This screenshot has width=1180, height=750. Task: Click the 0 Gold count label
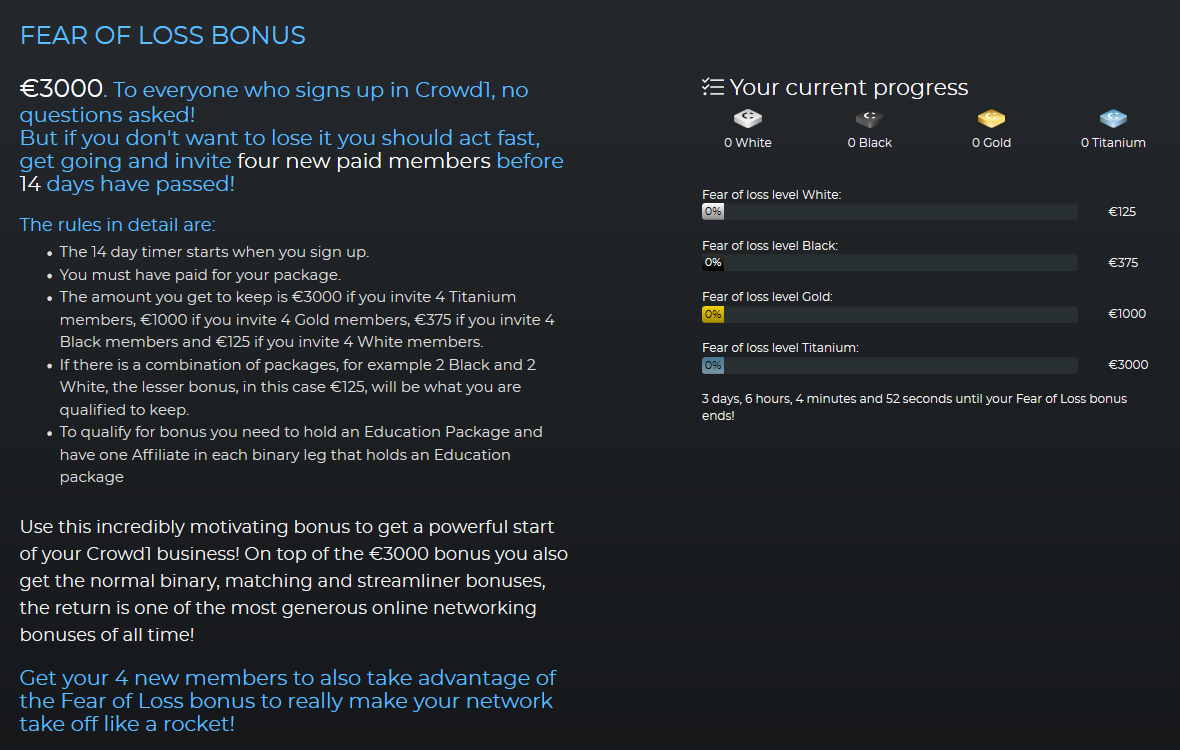[991, 143]
